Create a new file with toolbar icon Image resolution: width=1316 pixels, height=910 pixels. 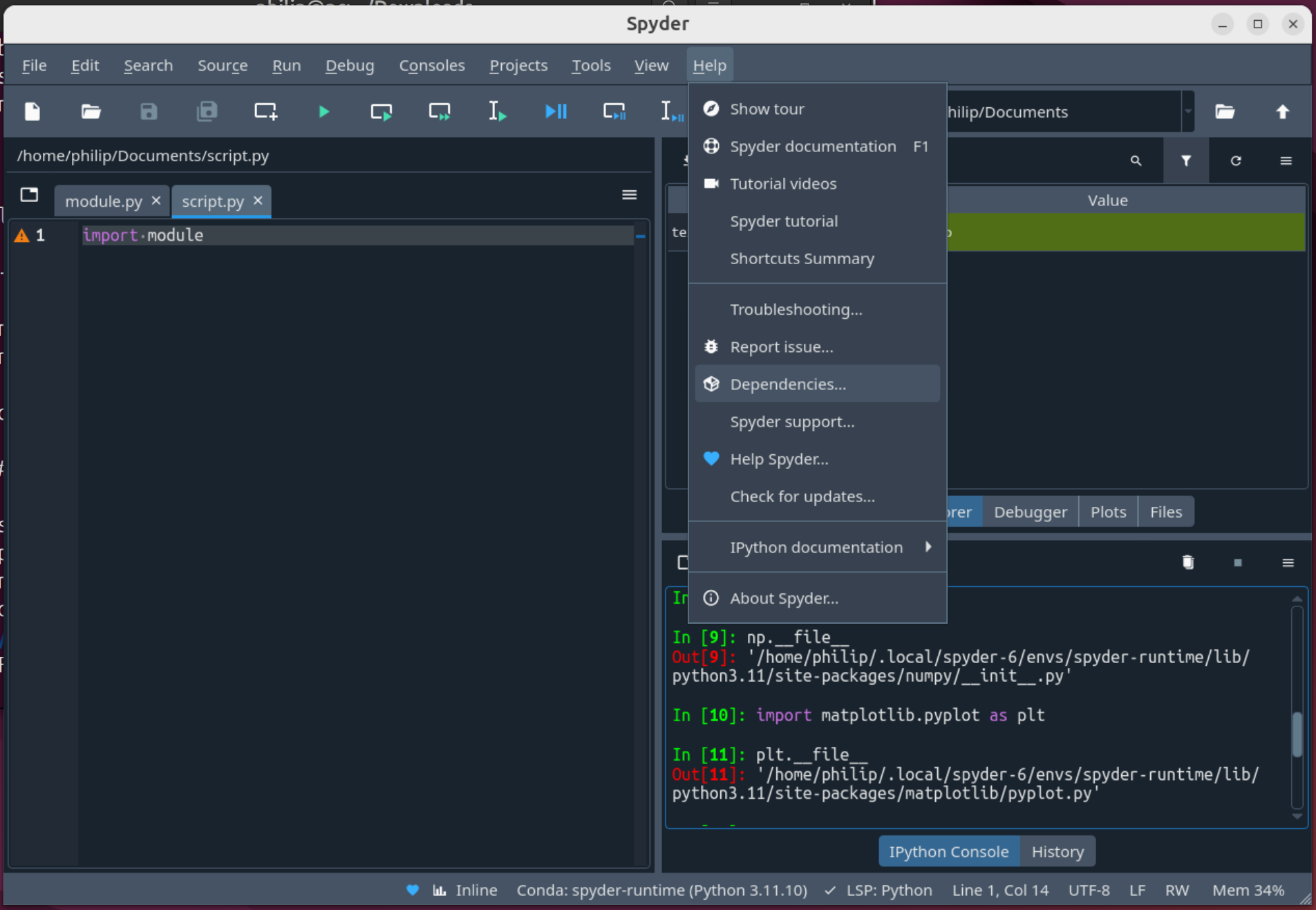pyautogui.click(x=32, y=111)
